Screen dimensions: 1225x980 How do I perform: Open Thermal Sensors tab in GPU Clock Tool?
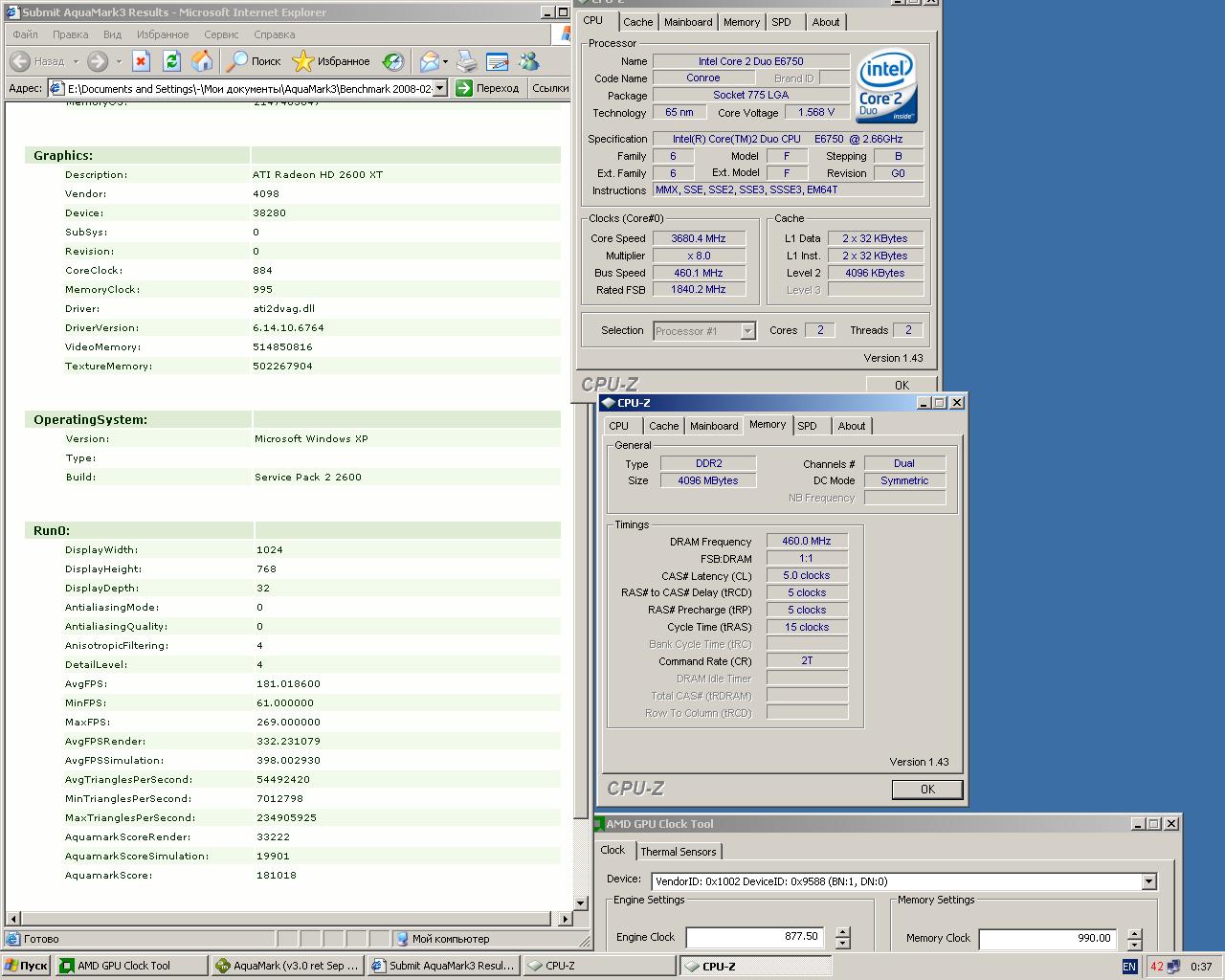(679, 852)
